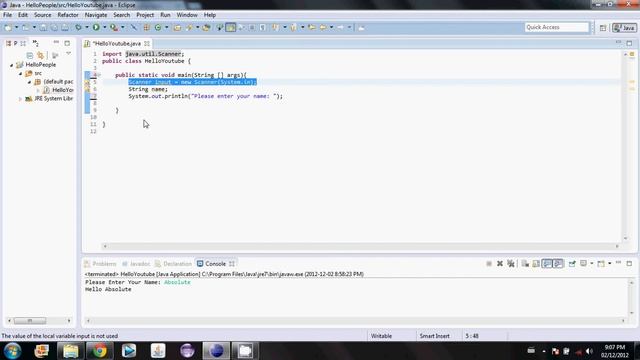Click the Package Explorer horizontal scrollbar thumb
This screenshot has width=640, height=360.
30,321
